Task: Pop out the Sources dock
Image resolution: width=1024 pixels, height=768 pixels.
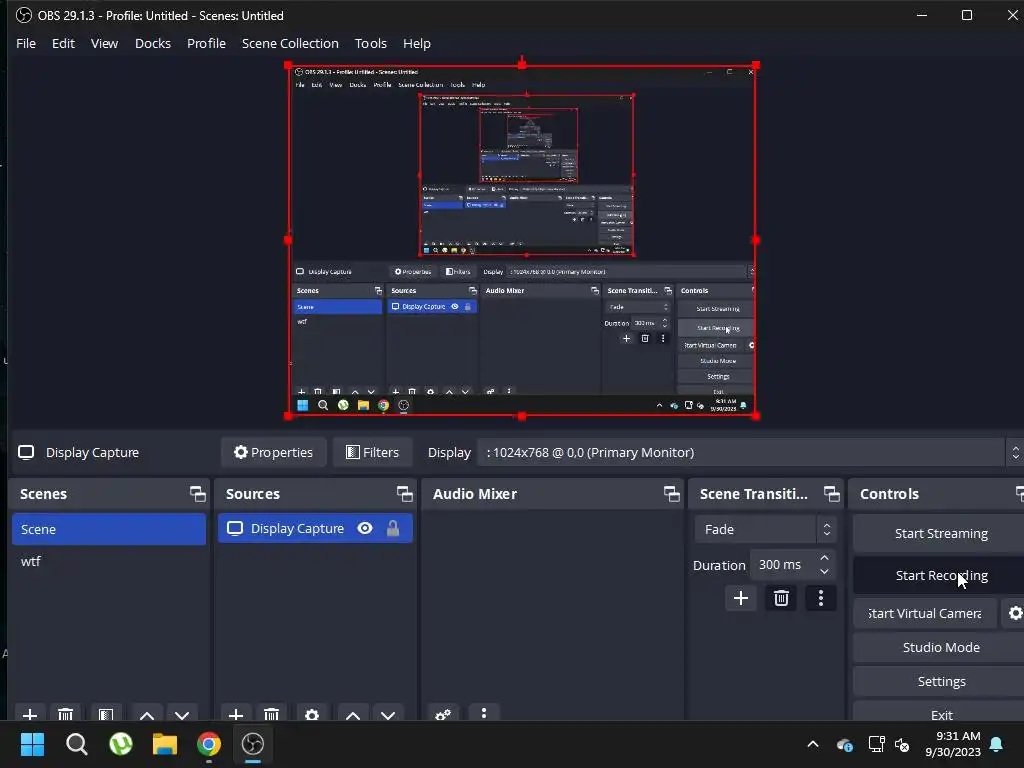Action: pyautogui.click(x=404, y=494)
